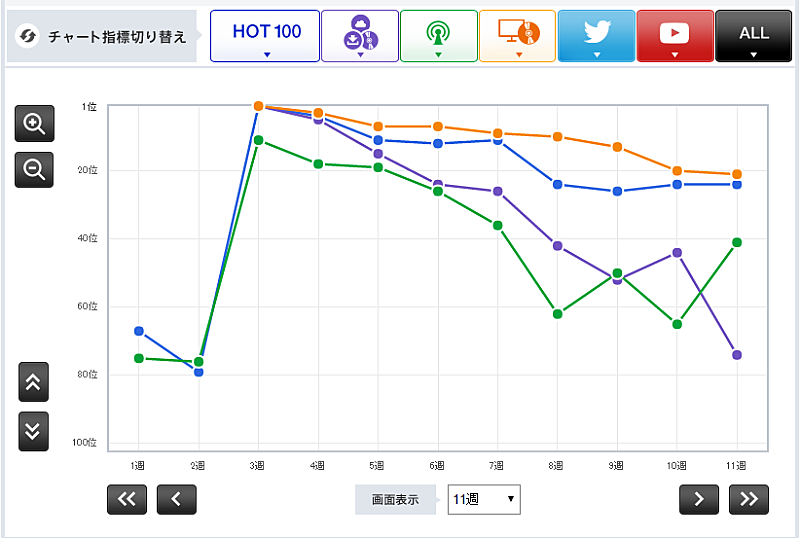Toggle the purple download chart indicator
Image resolution: width=800 pixels, height=538 pixels.
pos(359,36)
